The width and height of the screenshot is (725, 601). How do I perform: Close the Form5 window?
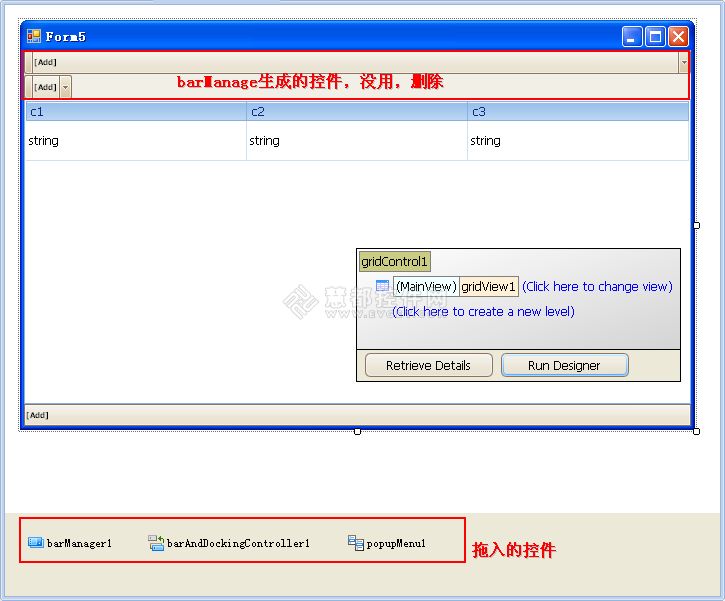click(x=678, y=37)
